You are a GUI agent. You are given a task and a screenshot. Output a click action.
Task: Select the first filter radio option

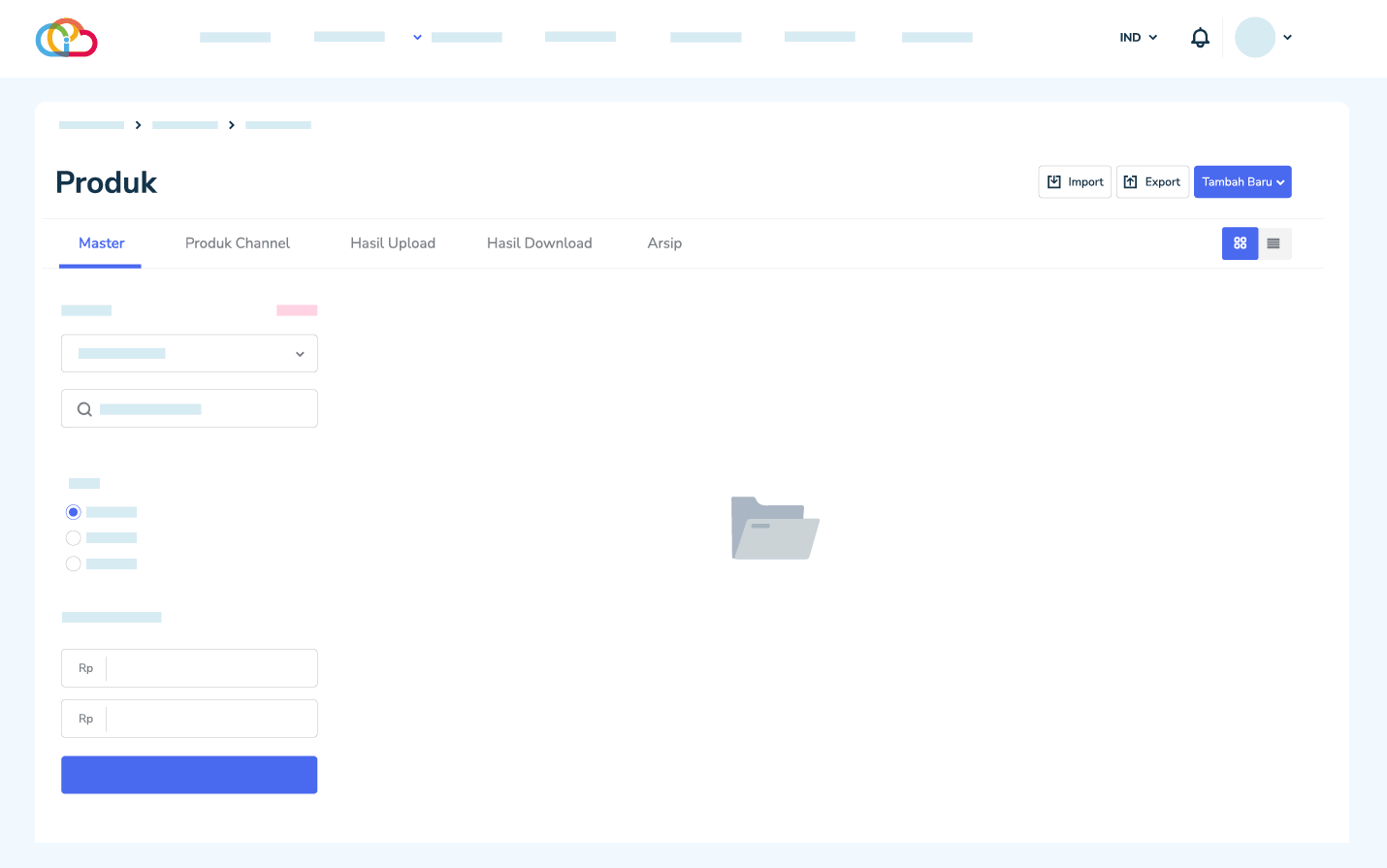click(74, 512)
